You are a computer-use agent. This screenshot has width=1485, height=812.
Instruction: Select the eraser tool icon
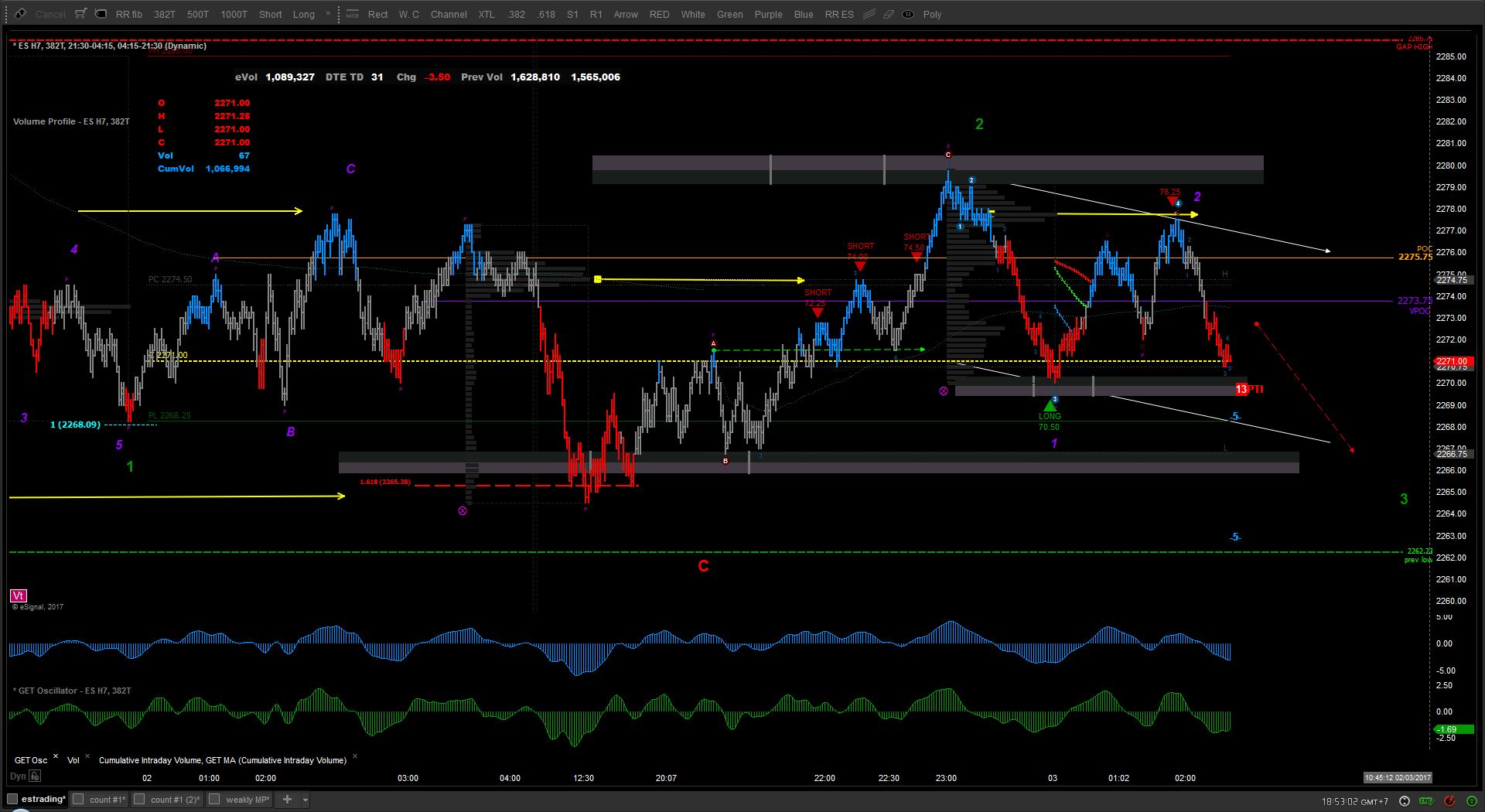coord(889,14)
